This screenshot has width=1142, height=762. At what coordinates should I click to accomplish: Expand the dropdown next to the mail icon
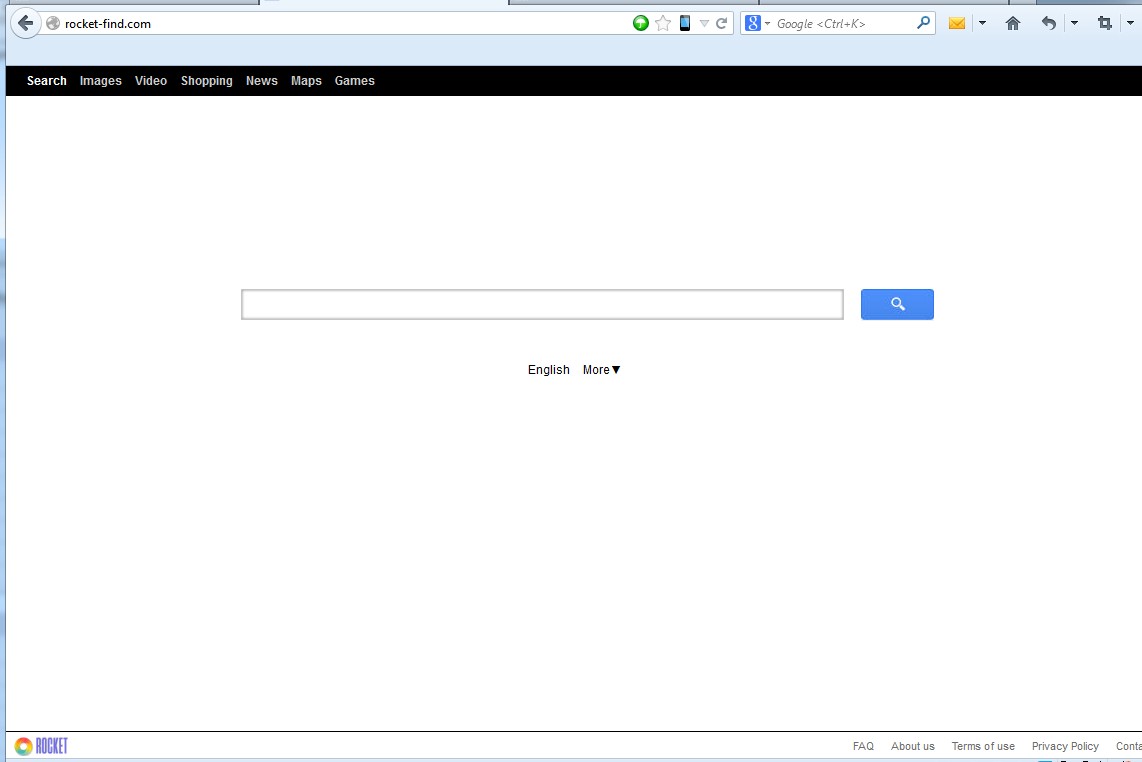(x=982, y=23)
